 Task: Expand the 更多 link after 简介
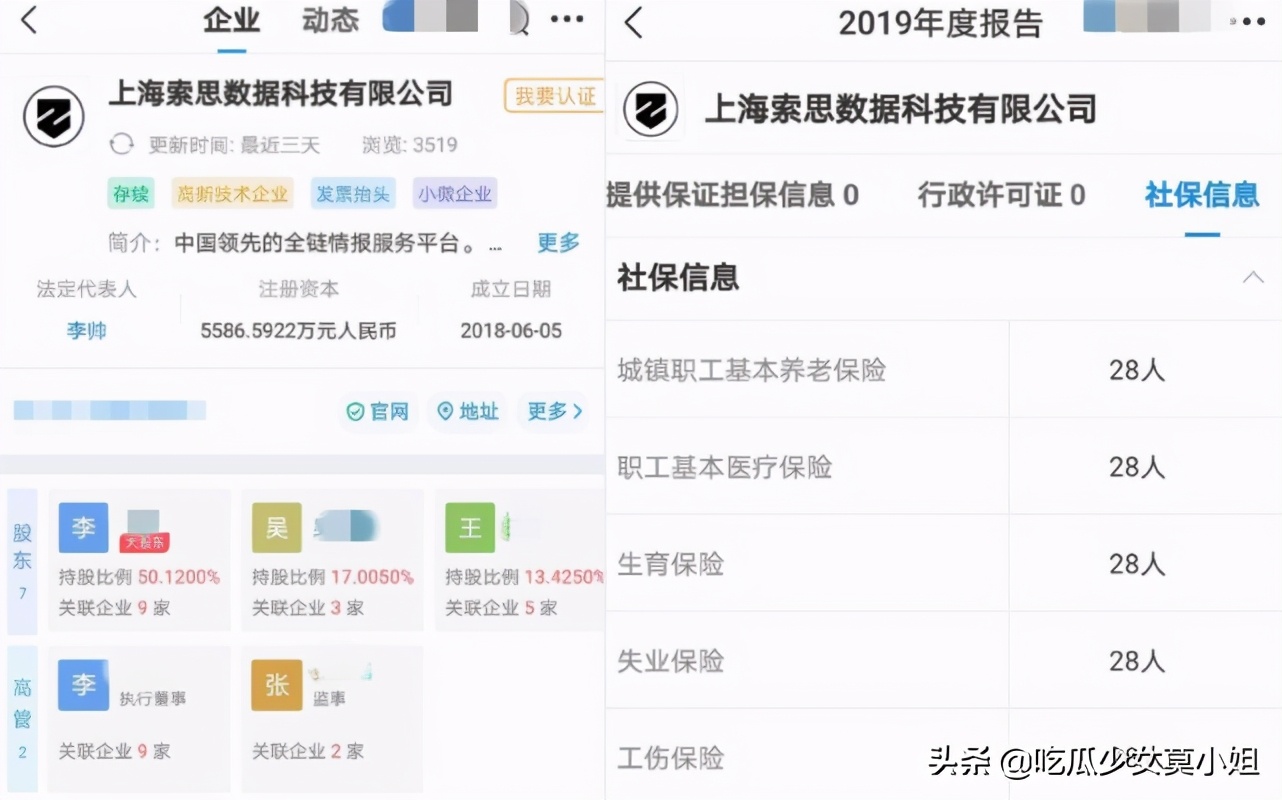556,243
